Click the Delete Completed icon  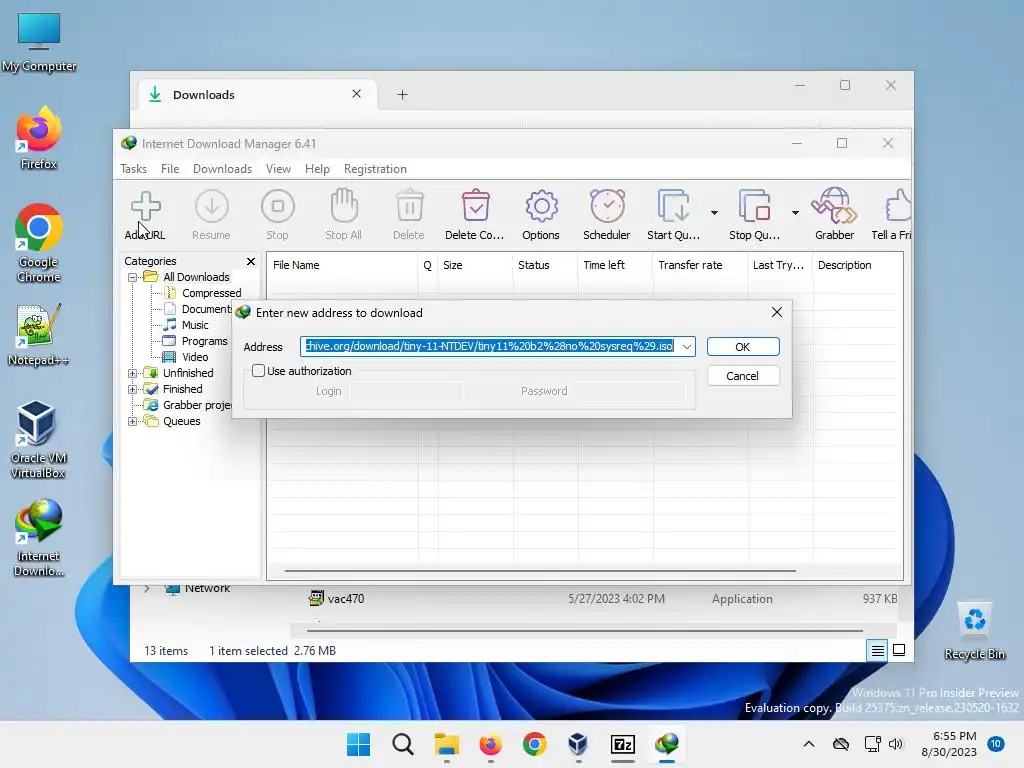pos(475,206)
